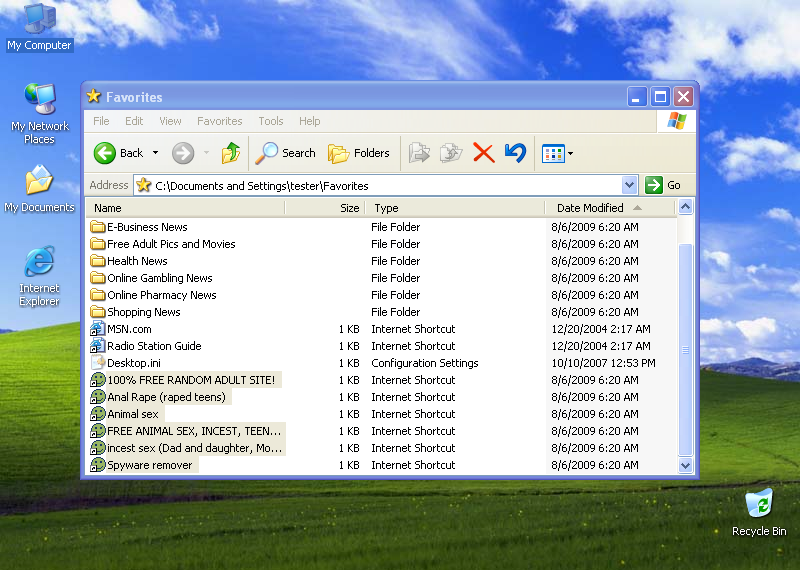This screenshot has height=570, width=800.
Task: Click the 10/10/2007 12:53 PM date cell
Action: [x=604, y=363]
